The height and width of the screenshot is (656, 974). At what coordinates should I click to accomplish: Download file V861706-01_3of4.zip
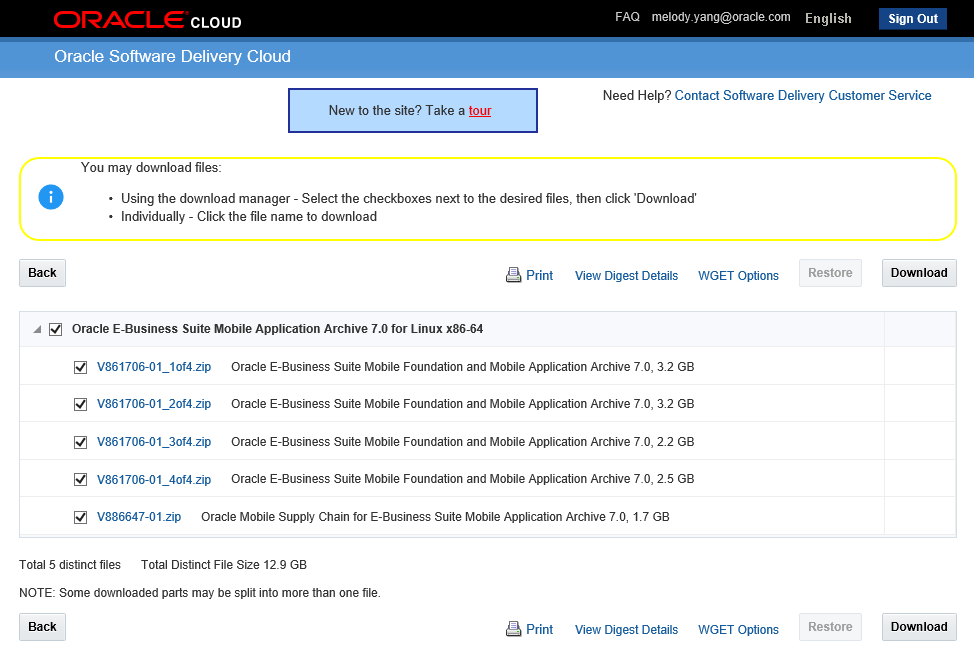pyautogui.click(x=154, y=442)
